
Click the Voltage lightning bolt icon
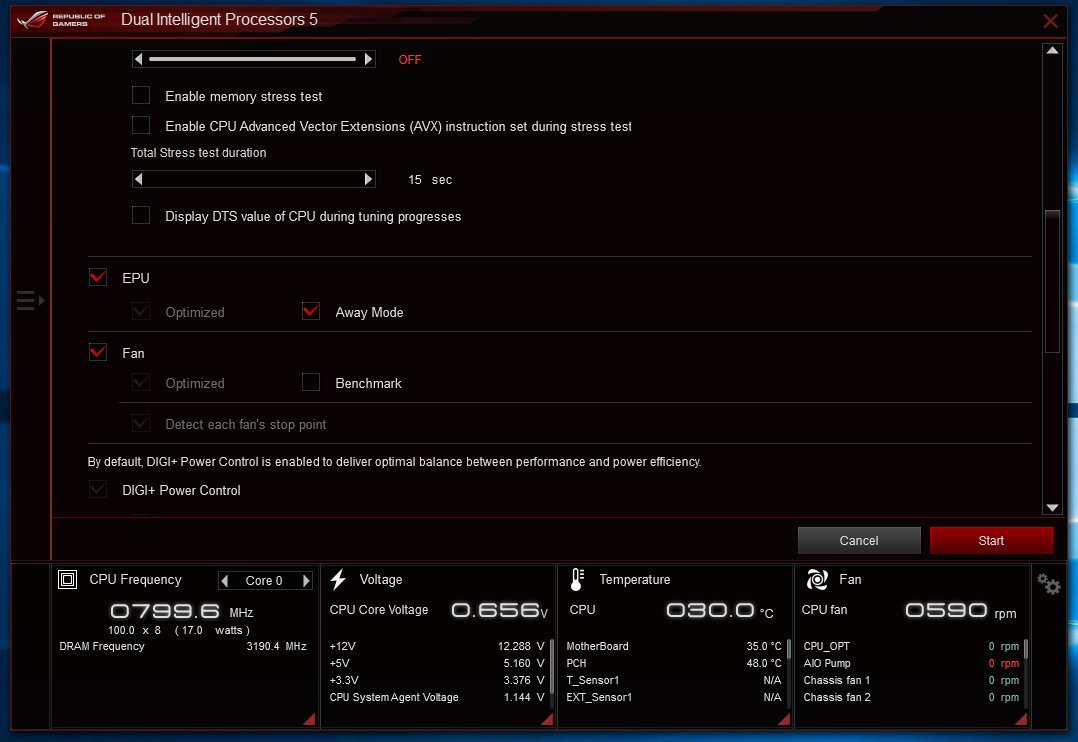[338, 580]
